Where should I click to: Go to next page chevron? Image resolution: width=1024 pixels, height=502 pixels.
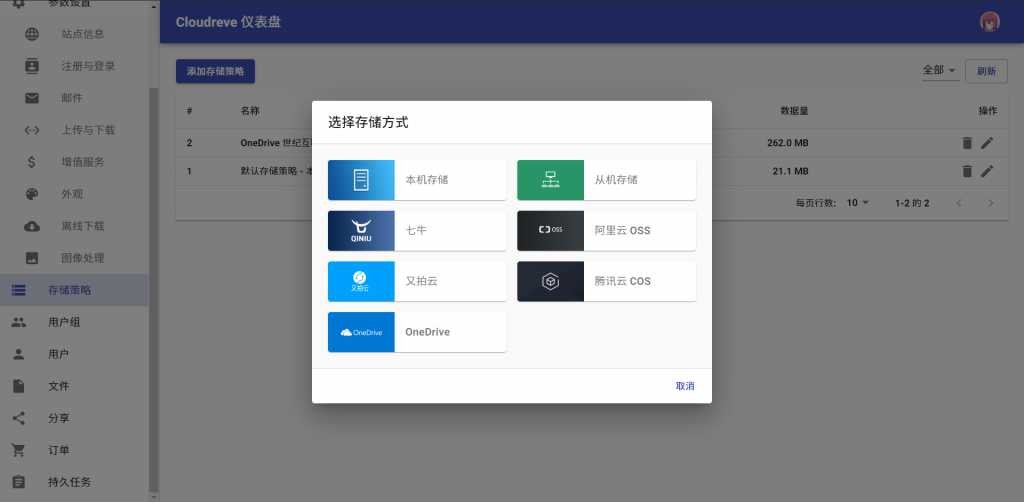(990, 203)
